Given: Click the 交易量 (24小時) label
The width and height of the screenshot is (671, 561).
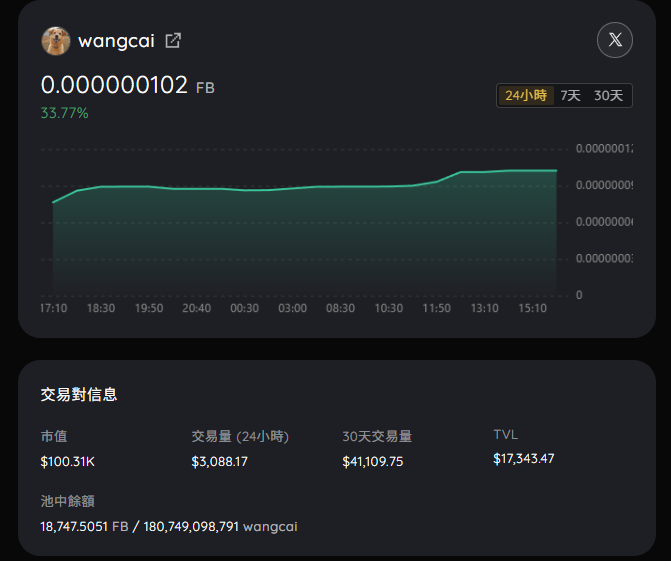Looking at the screenshot, I should point(240,436).
